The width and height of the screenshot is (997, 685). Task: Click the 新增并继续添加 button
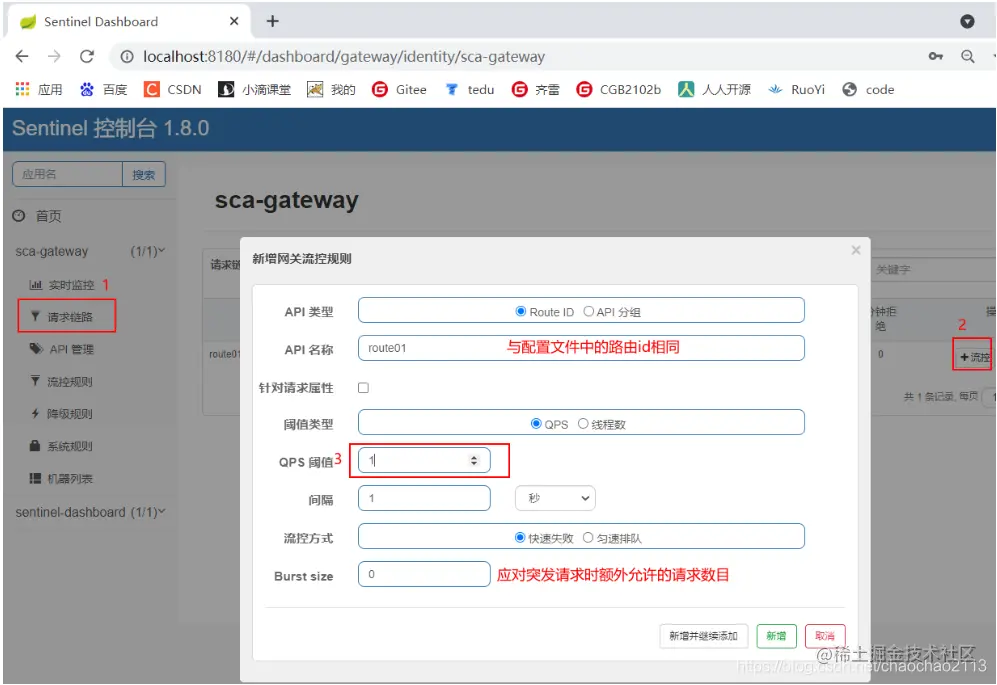(x=703, y=636)
